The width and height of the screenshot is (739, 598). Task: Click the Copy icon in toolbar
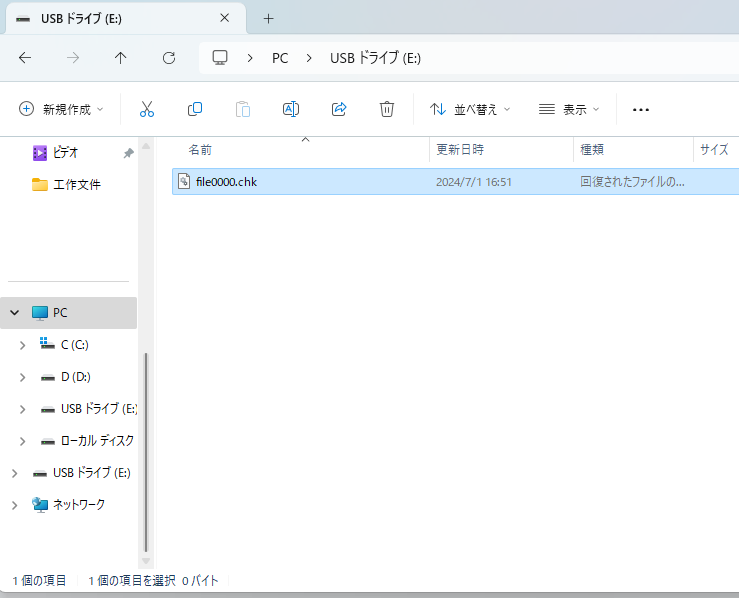point(195,109)
